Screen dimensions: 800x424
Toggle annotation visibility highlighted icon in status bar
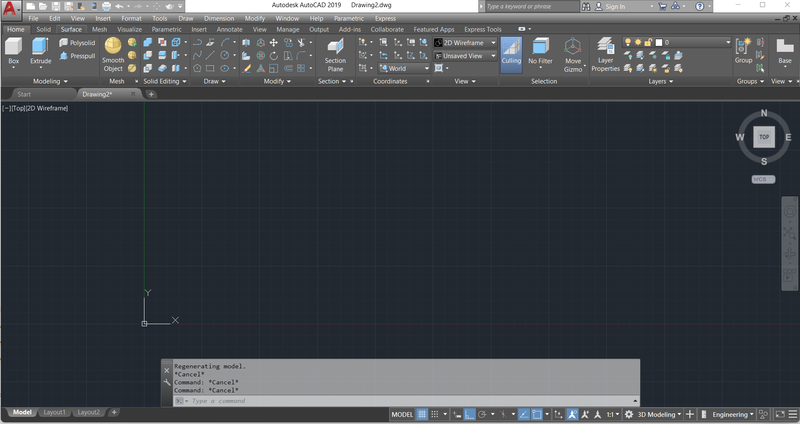(x=572, y=414)
